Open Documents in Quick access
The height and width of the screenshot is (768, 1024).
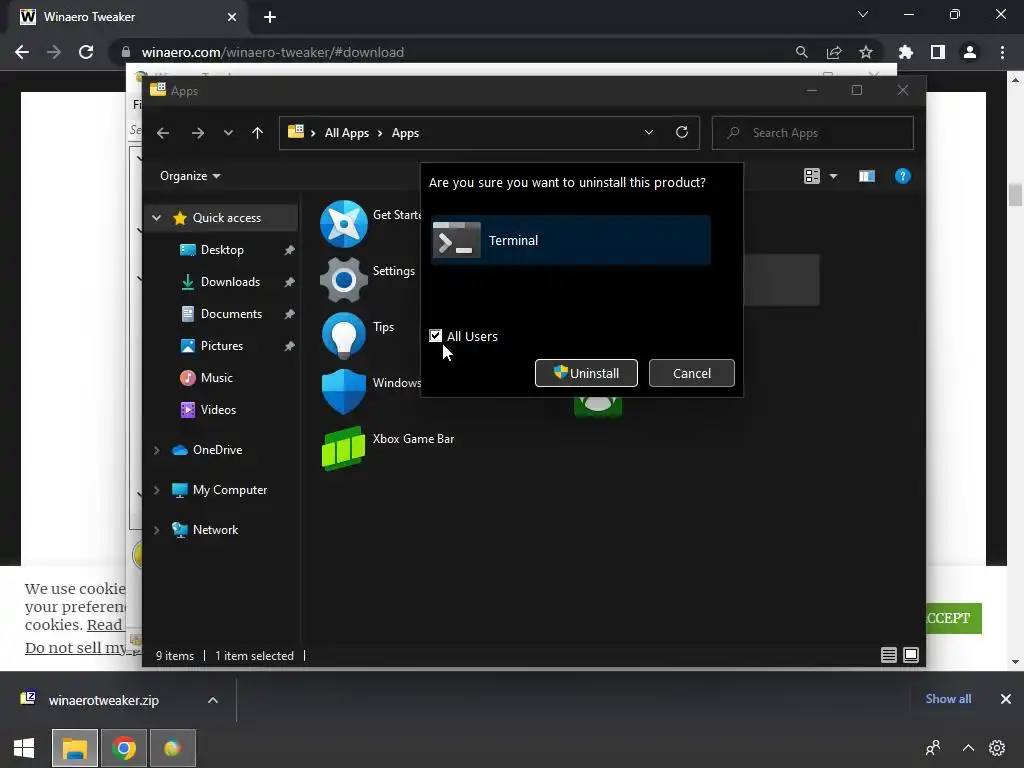pyautogui.click(x=231, y=313)
